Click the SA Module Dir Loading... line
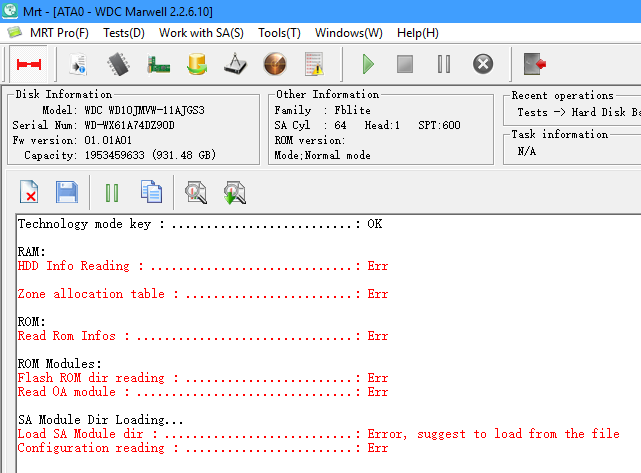The image size is (641, 473). click(x=101, y=420)
